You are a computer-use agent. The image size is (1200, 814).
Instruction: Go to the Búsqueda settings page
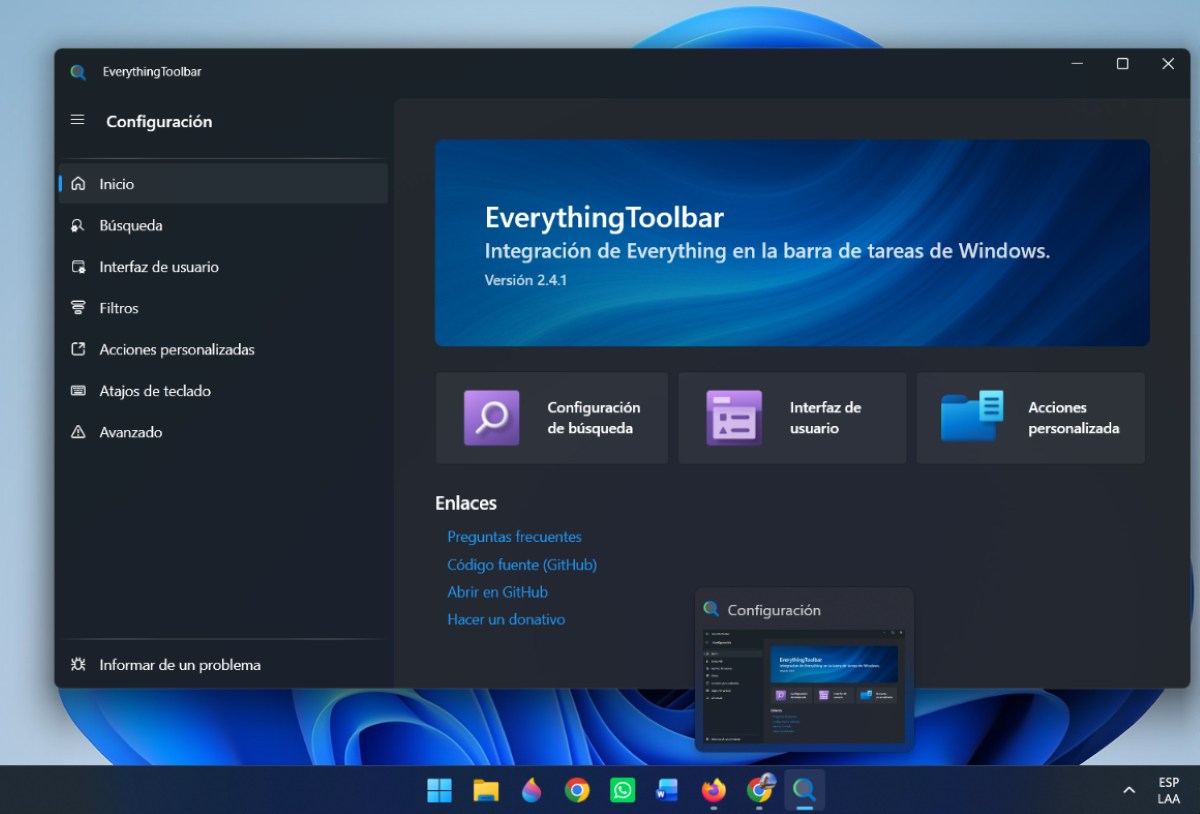point(223,226)
